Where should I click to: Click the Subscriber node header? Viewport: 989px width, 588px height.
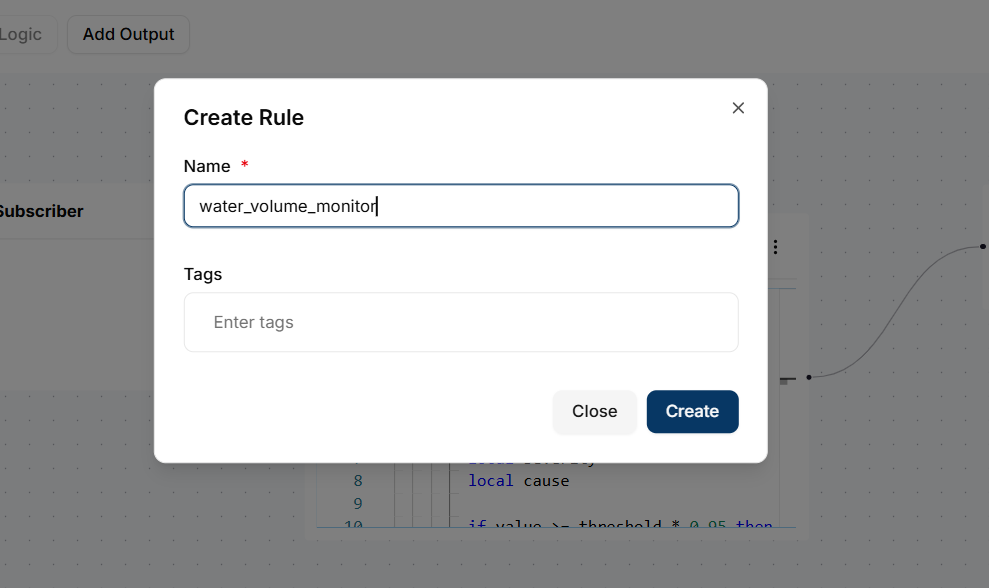42,211
